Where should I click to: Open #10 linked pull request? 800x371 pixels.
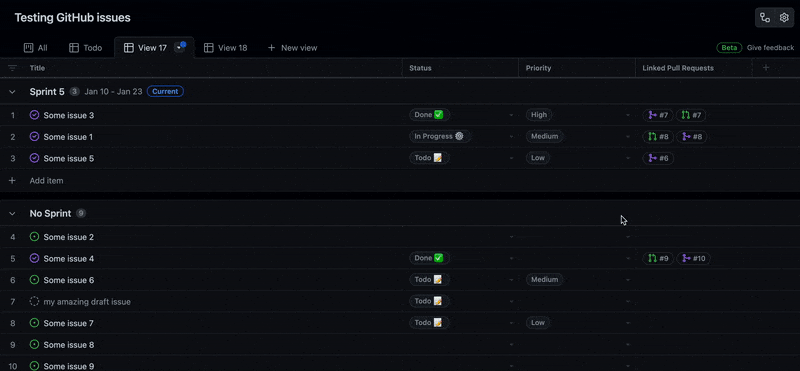tap(693, 259)
